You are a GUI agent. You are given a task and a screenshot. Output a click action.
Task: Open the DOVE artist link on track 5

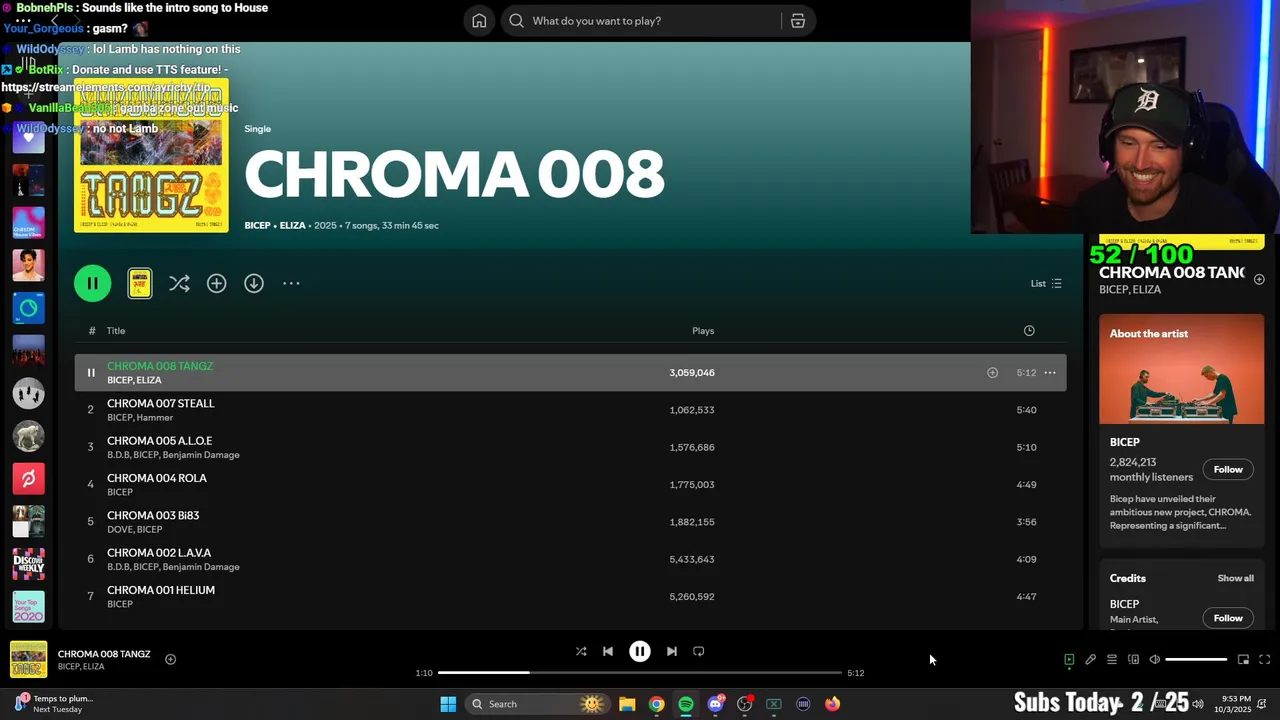[x=119, y=530]
